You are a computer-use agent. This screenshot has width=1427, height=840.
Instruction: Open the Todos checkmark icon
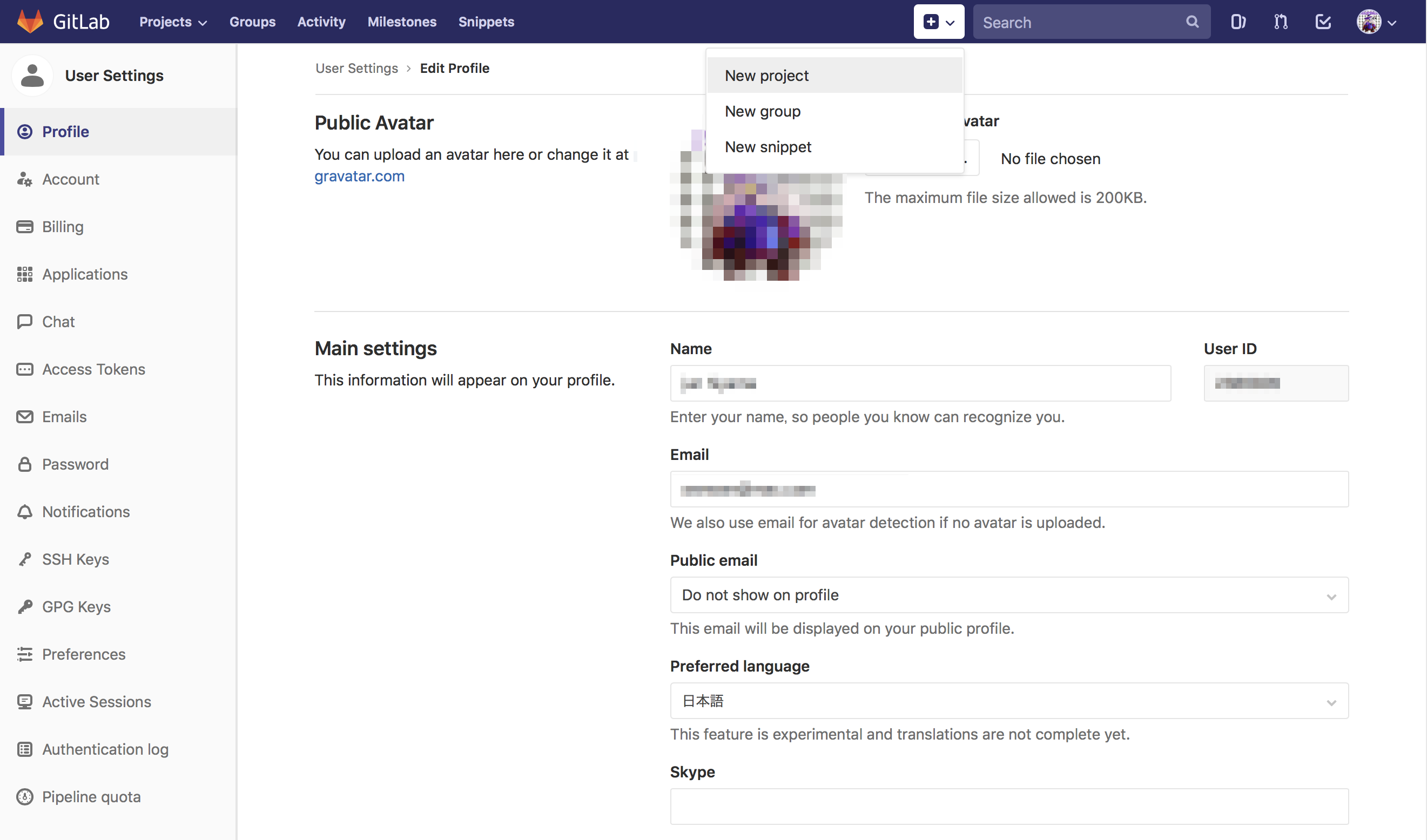[x=1323, y=22]
